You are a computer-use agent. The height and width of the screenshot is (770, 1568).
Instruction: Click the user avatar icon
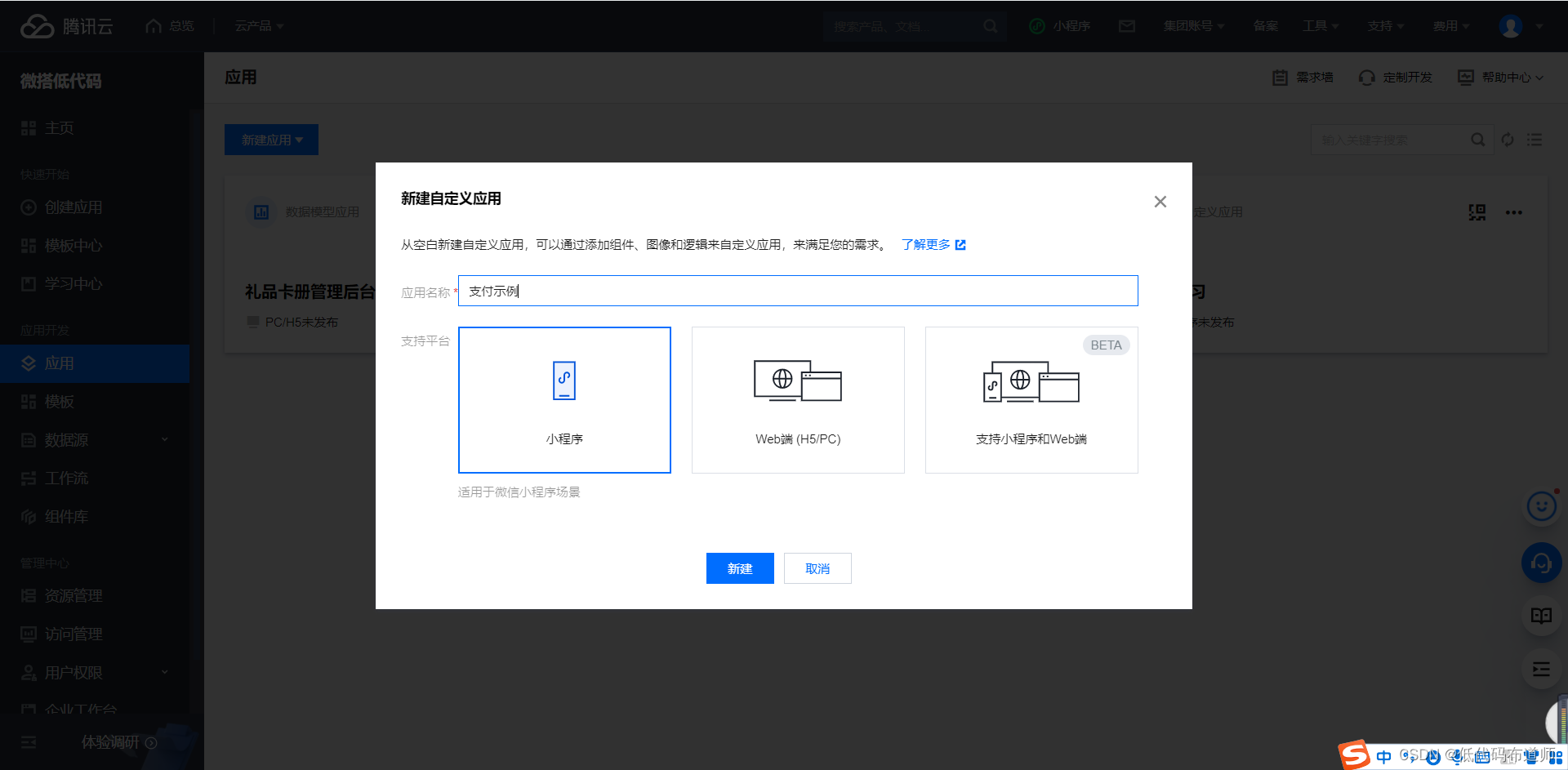(1511, 26)
